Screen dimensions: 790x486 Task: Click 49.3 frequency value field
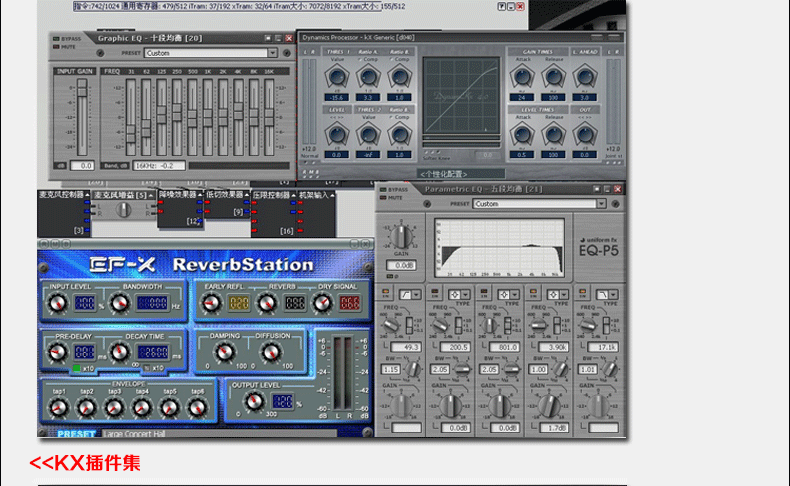pyautogui.click(x=406, y=347)
